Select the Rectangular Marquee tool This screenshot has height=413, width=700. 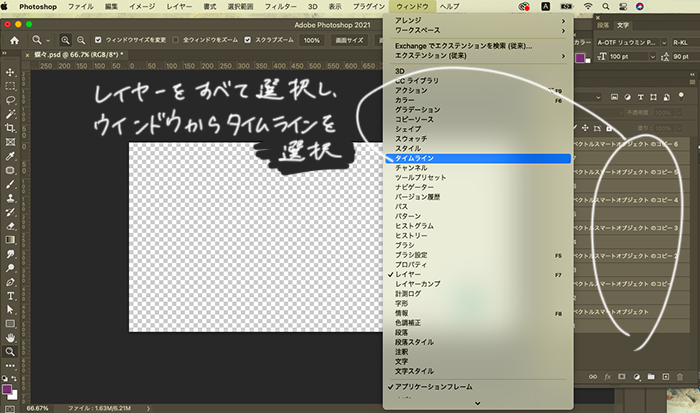10,86
